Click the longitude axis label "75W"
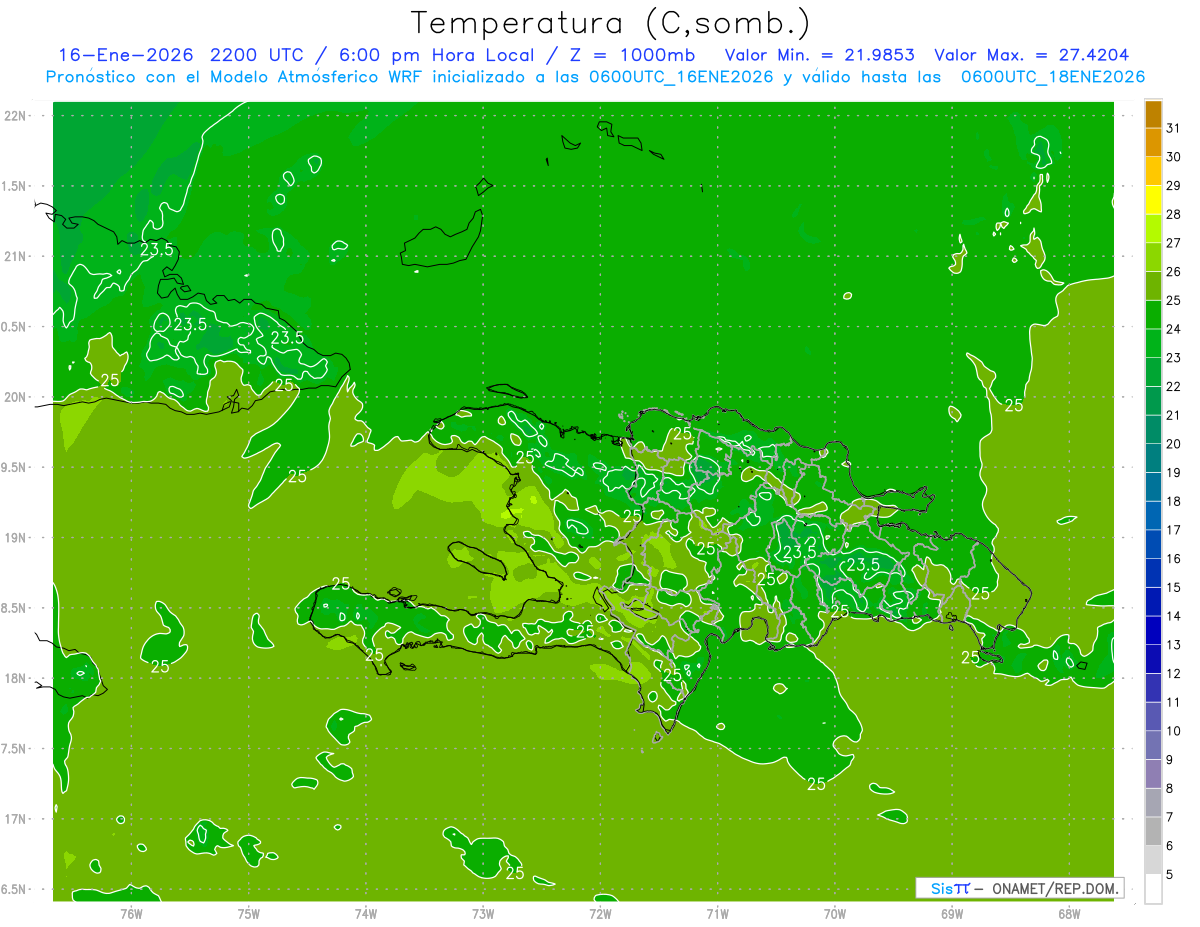 pyautogui.click(x=249, y=913)
